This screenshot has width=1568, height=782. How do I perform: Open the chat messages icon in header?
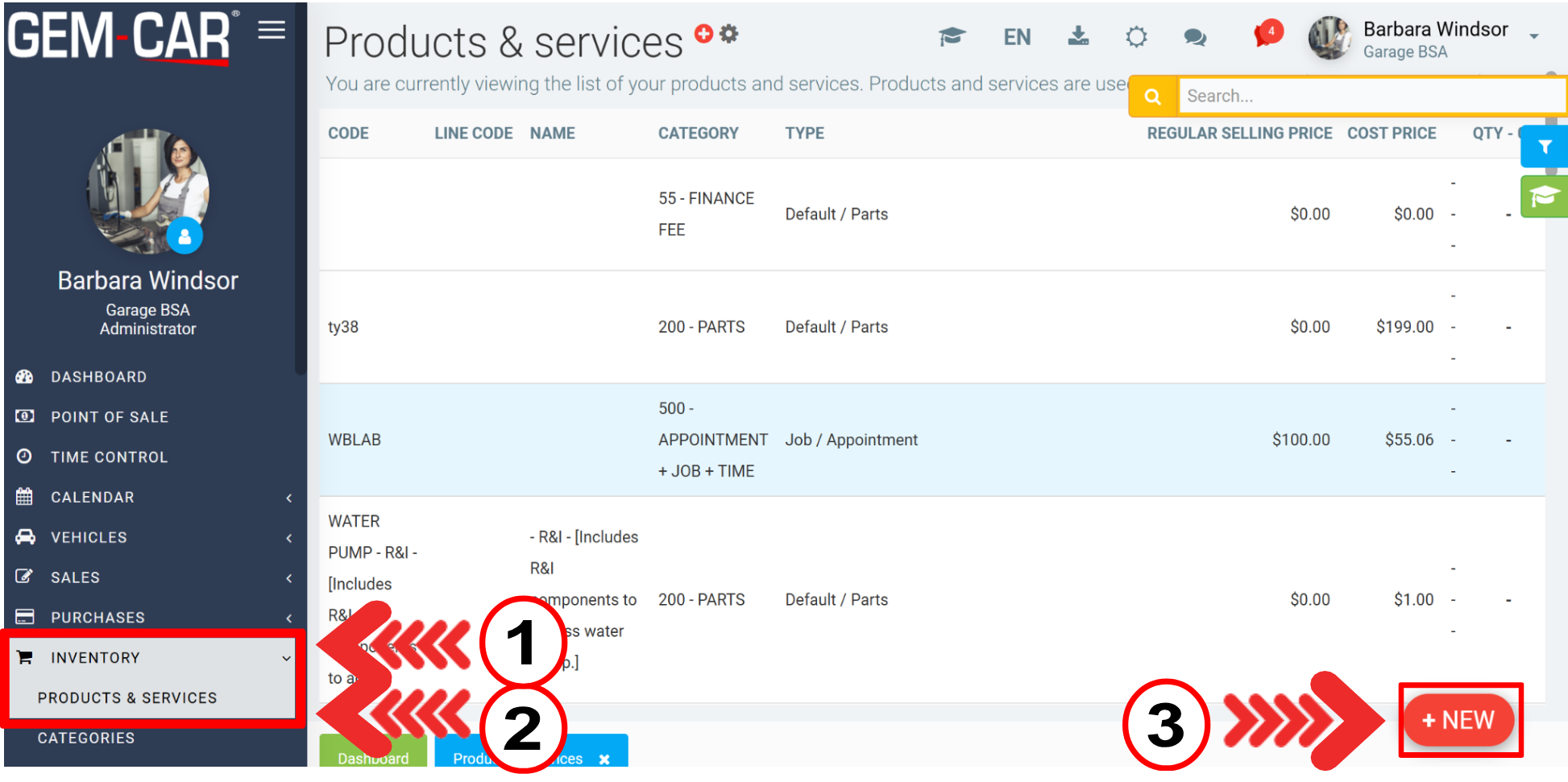click(1195, 37)
